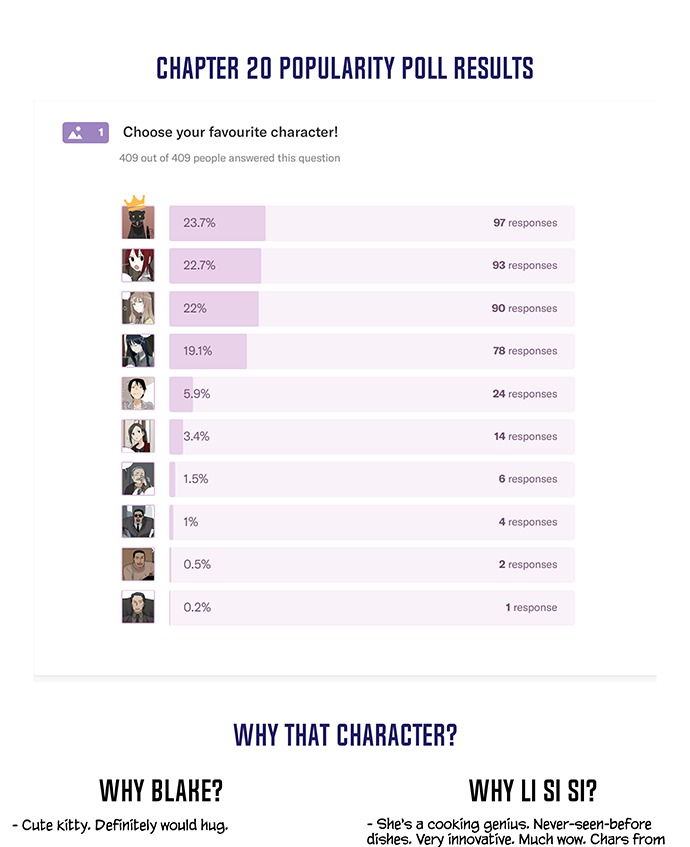Open the 78 responses count
Screen dimensions: 690x847
click(525, 351)
